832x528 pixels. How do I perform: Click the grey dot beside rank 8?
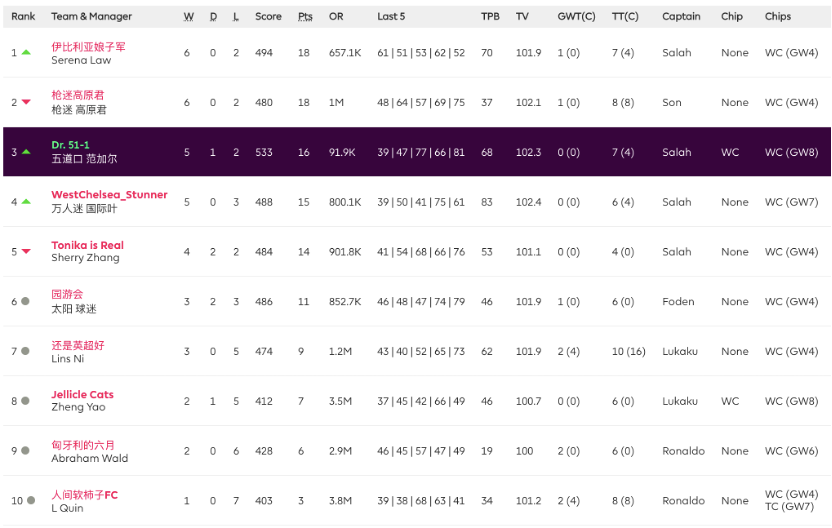coord(25,401)
